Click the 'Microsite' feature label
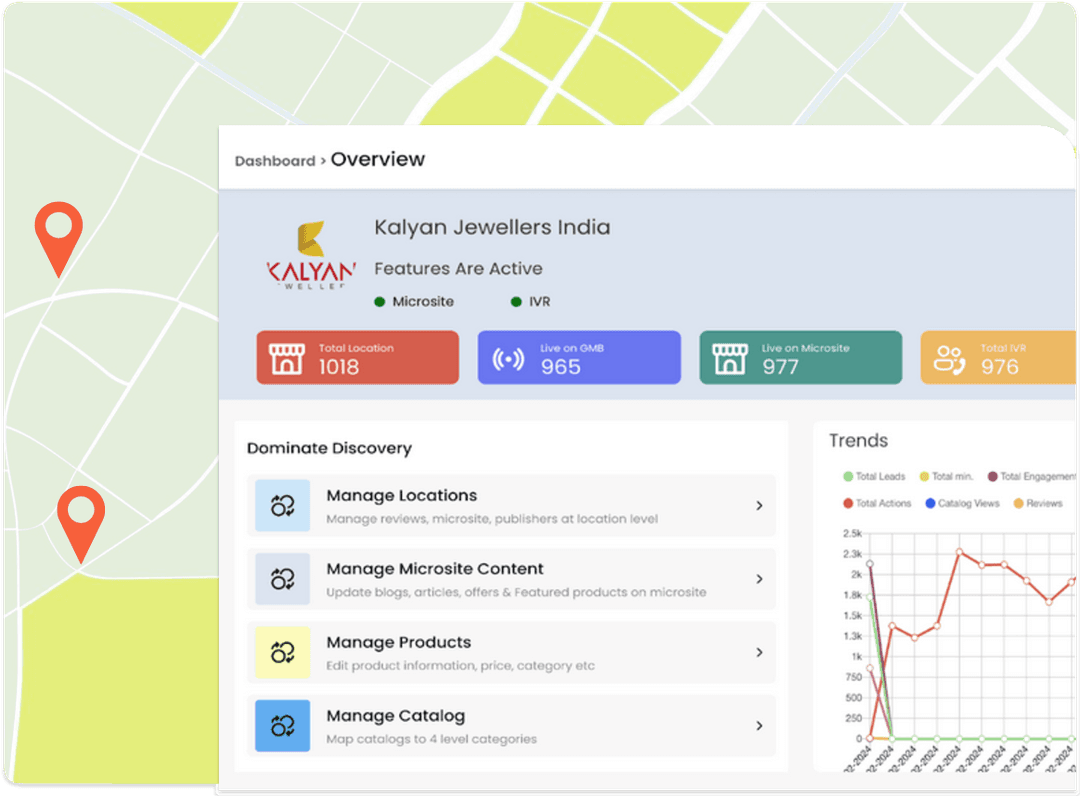Image resolution: width=1080 pixels, height=796 pixels. point(423,302)
